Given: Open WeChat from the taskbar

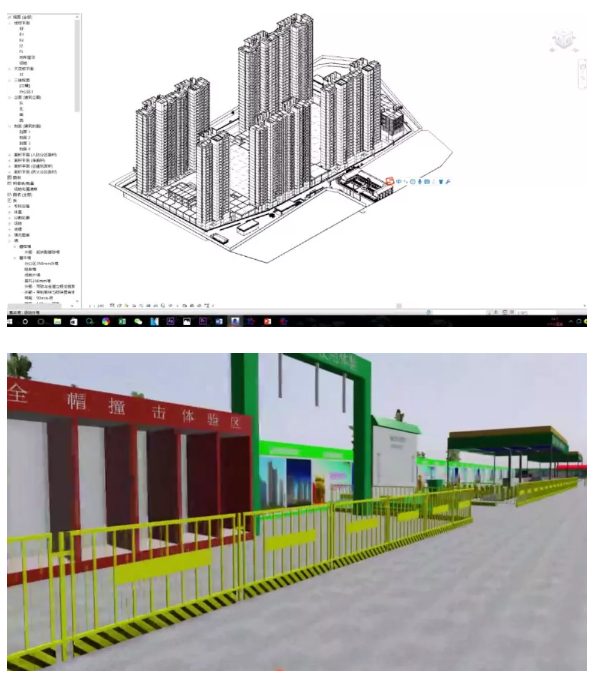Looking at the screenshot, I should pos(138,322).
